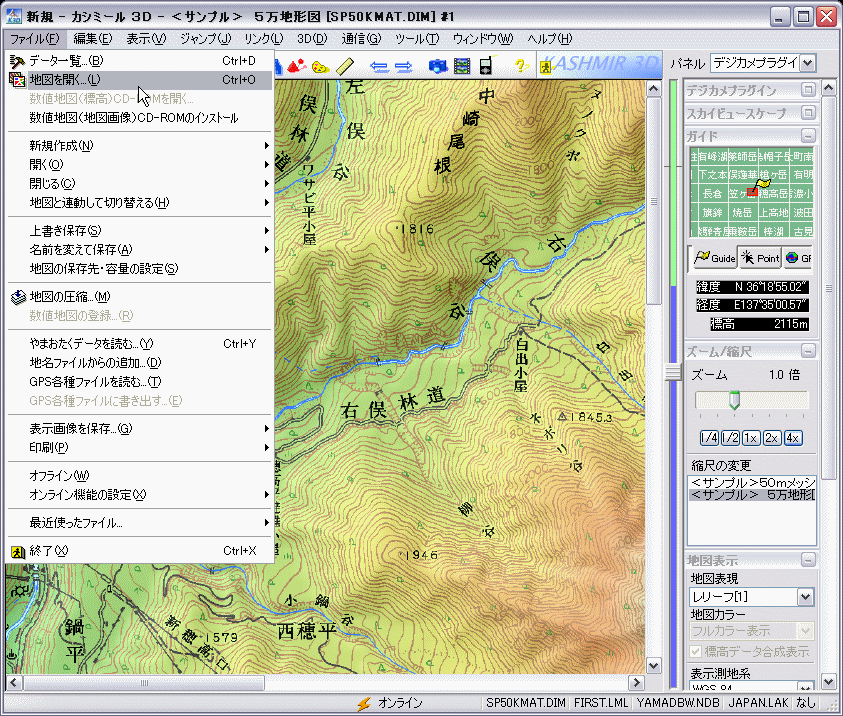
Task: Switch to the Guide tab
Action: click(713, 258)
